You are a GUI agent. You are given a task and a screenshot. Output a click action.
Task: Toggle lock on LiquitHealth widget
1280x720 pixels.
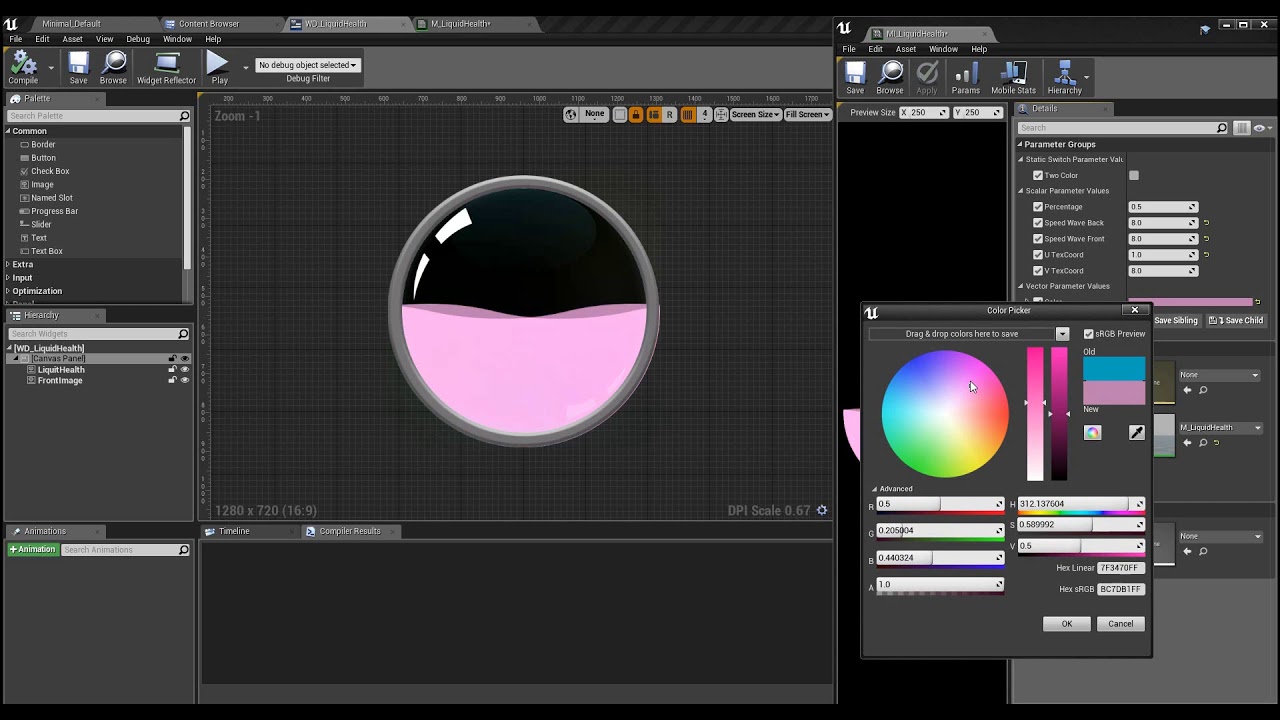coord(172,370)
